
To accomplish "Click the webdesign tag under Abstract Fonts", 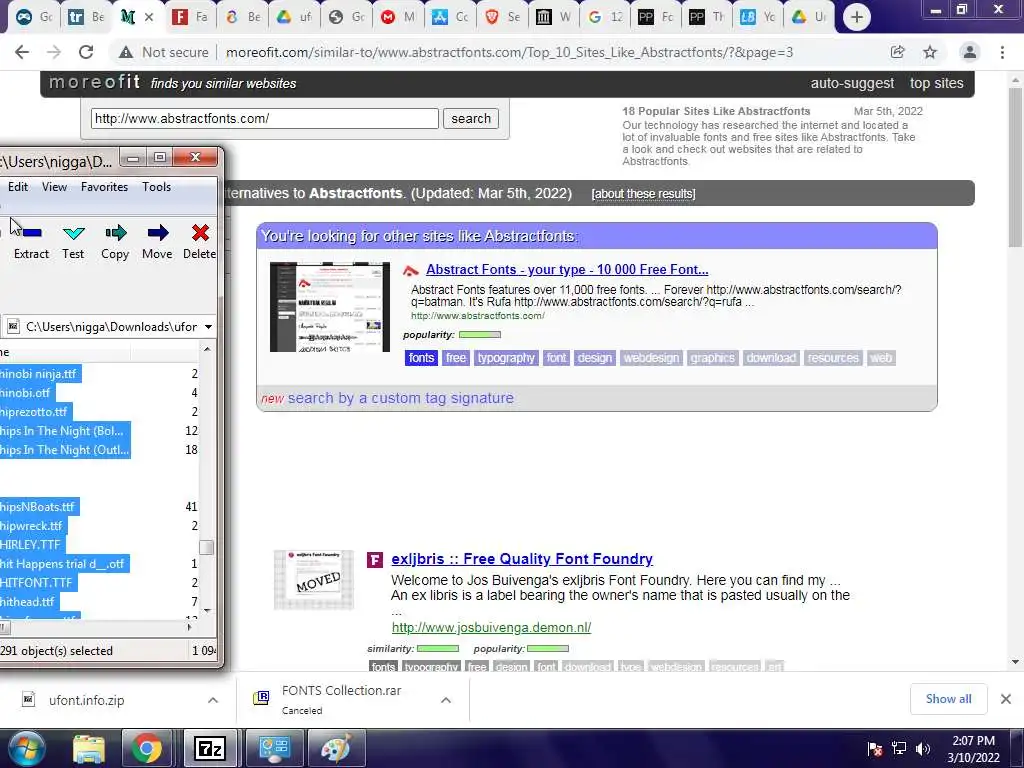I will click(x=651, y=358).
